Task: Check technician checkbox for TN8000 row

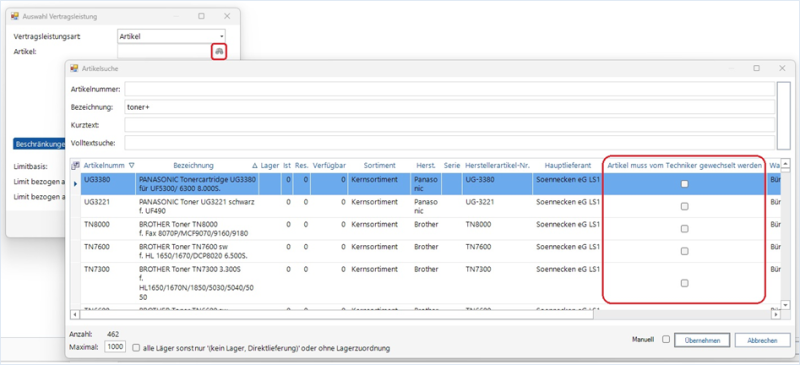Action: click(685, 229)
